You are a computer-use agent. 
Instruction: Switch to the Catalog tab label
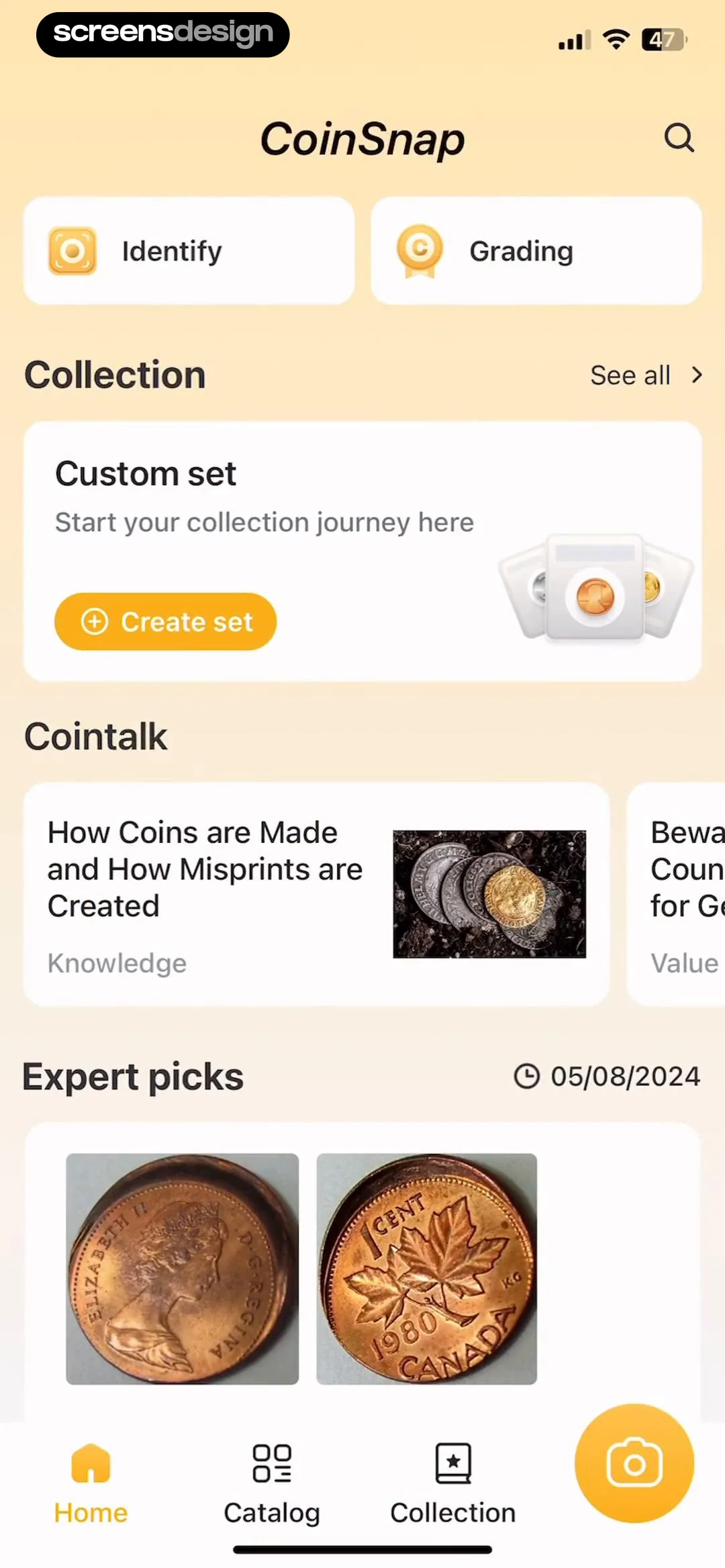pyautogui.click(x=272, y=1513)
